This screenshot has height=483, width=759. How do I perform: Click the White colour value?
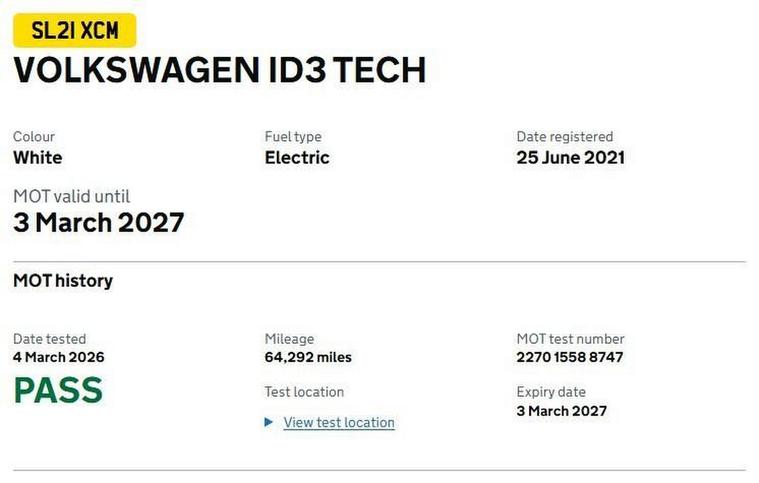pyautogui.click(x=38, y=157)
